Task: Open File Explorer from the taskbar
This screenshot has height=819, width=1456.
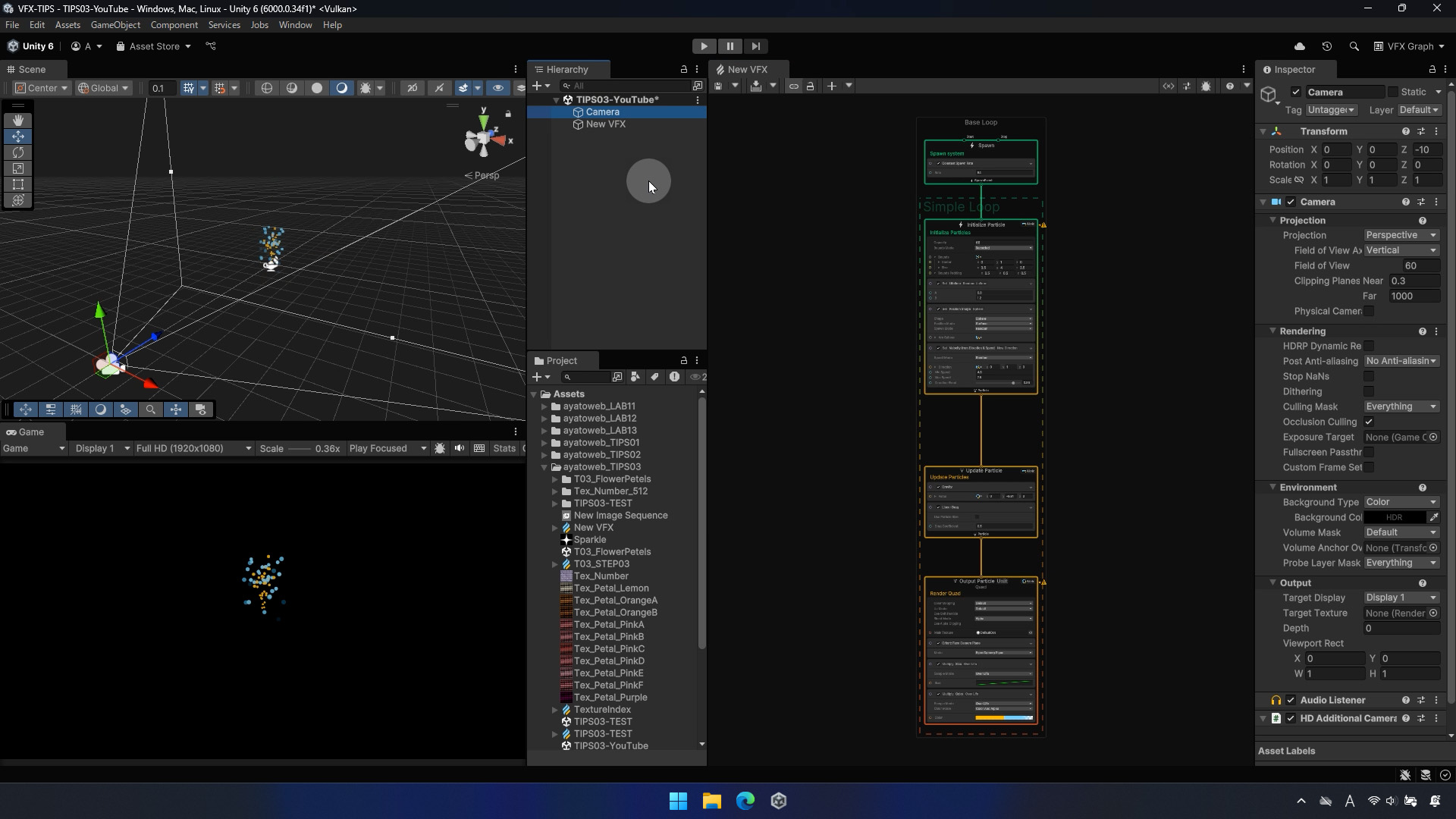Action: pyautogui.click(x=711, y=801)
